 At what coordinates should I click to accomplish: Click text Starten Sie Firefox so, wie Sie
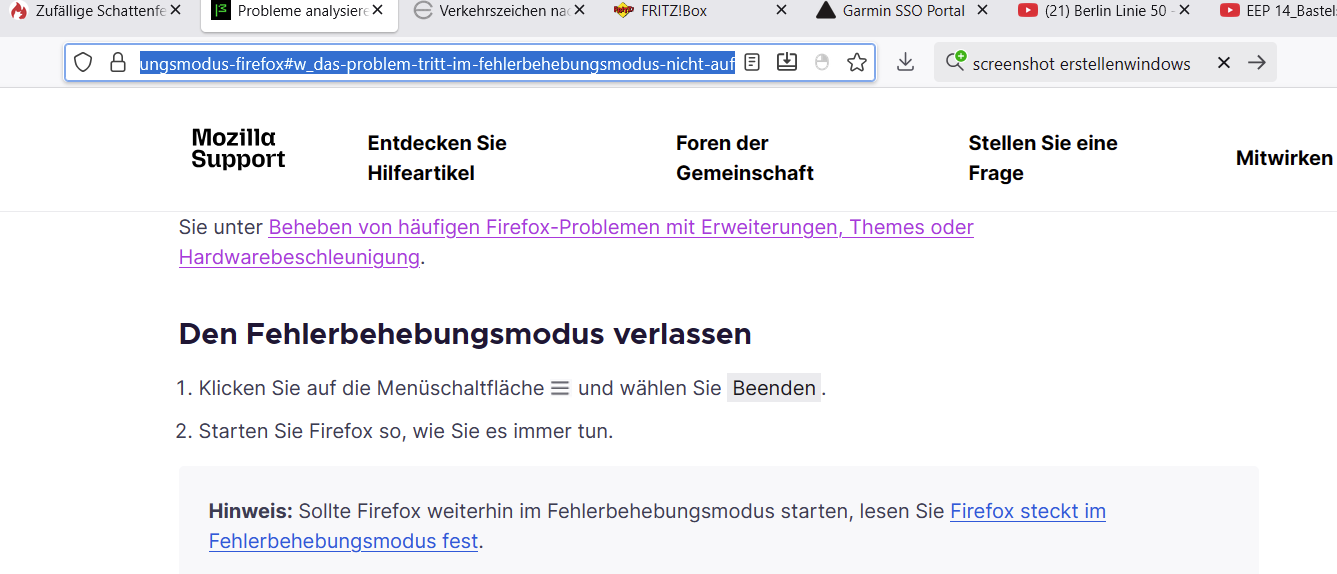[x=406, y=431]
